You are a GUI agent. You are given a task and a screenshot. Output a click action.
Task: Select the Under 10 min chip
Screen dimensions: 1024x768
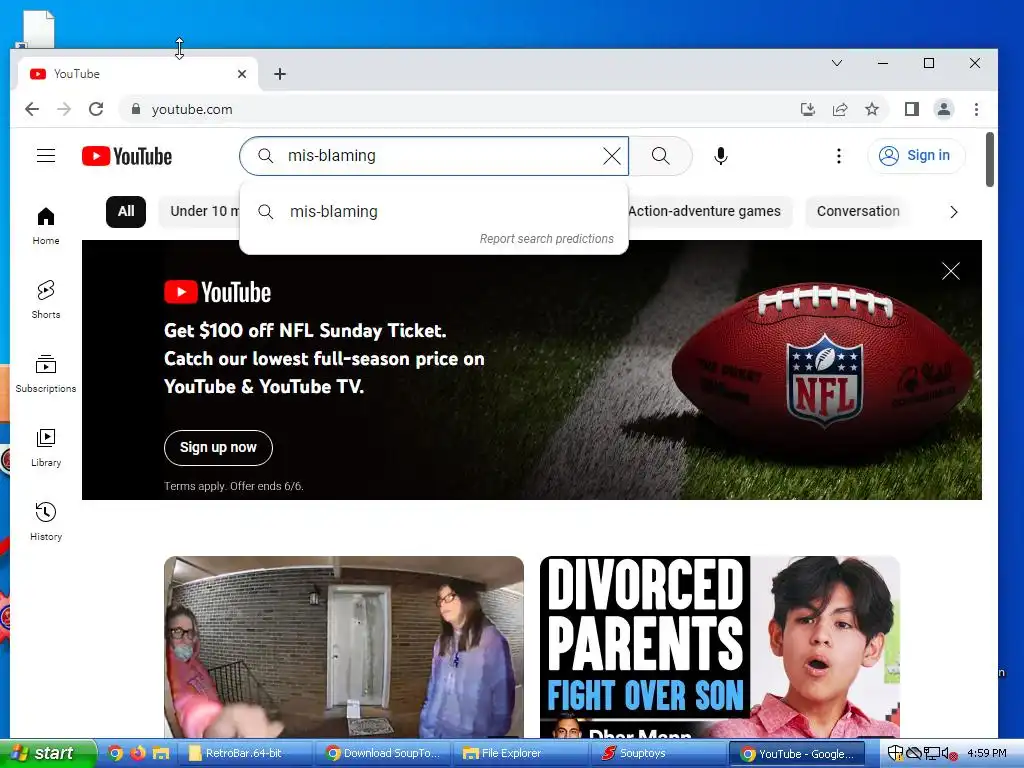199,212
